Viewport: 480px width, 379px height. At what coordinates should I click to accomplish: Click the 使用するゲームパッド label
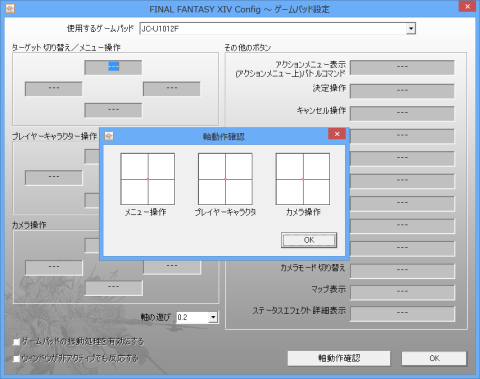click(100, 29)
